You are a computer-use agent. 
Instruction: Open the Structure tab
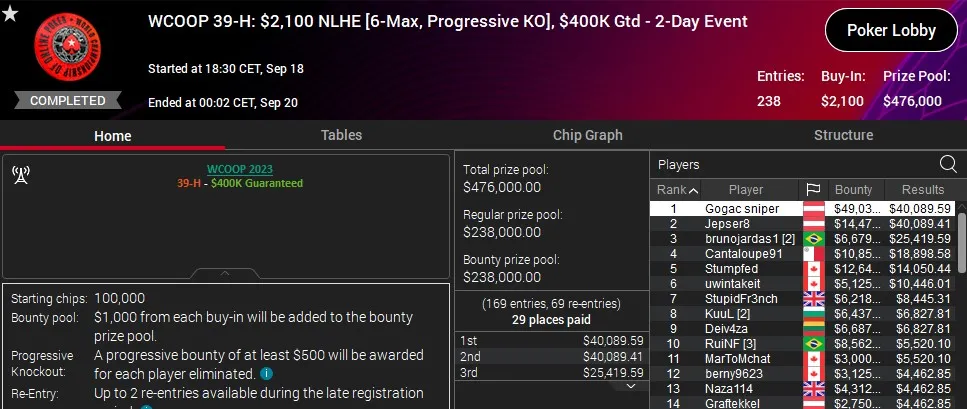click(843, 135)
